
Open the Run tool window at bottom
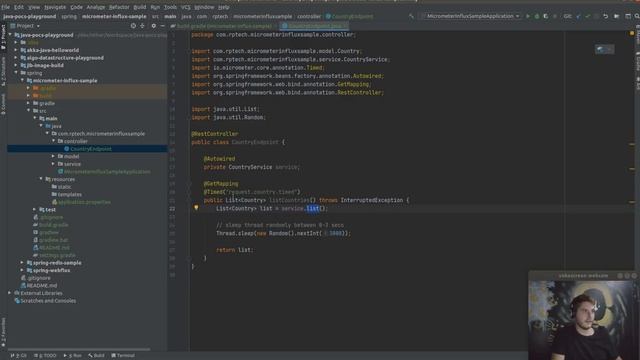(x=72, y=356)
